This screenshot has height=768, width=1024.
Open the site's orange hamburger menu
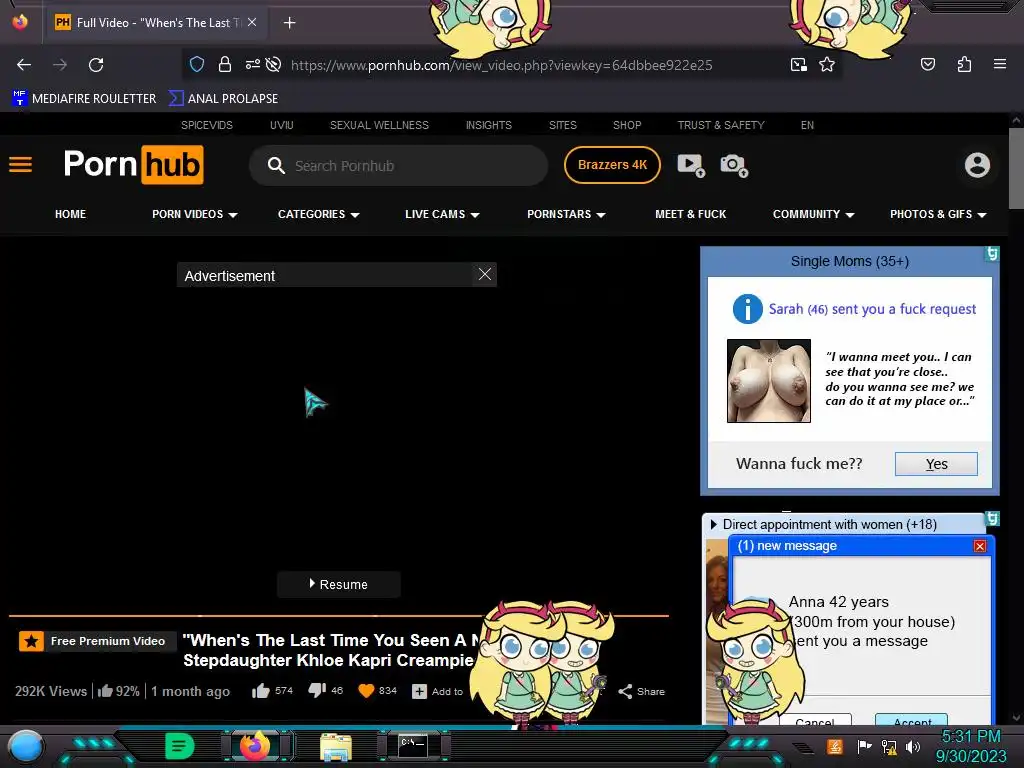[20, 165]
